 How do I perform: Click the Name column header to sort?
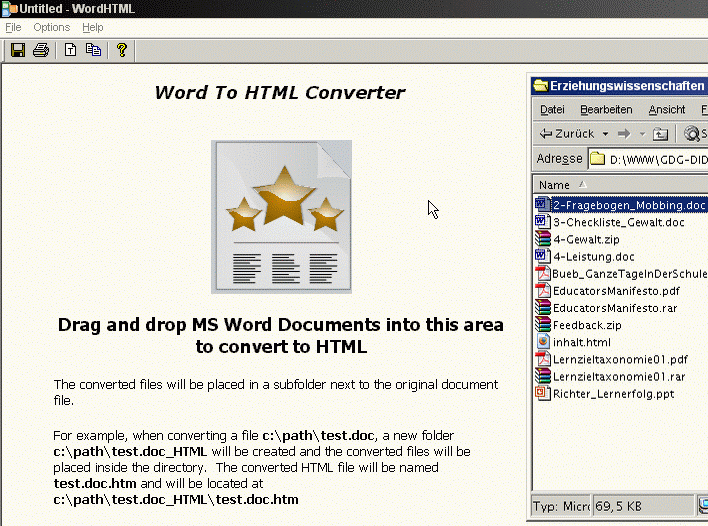click(x=555, y=185)
